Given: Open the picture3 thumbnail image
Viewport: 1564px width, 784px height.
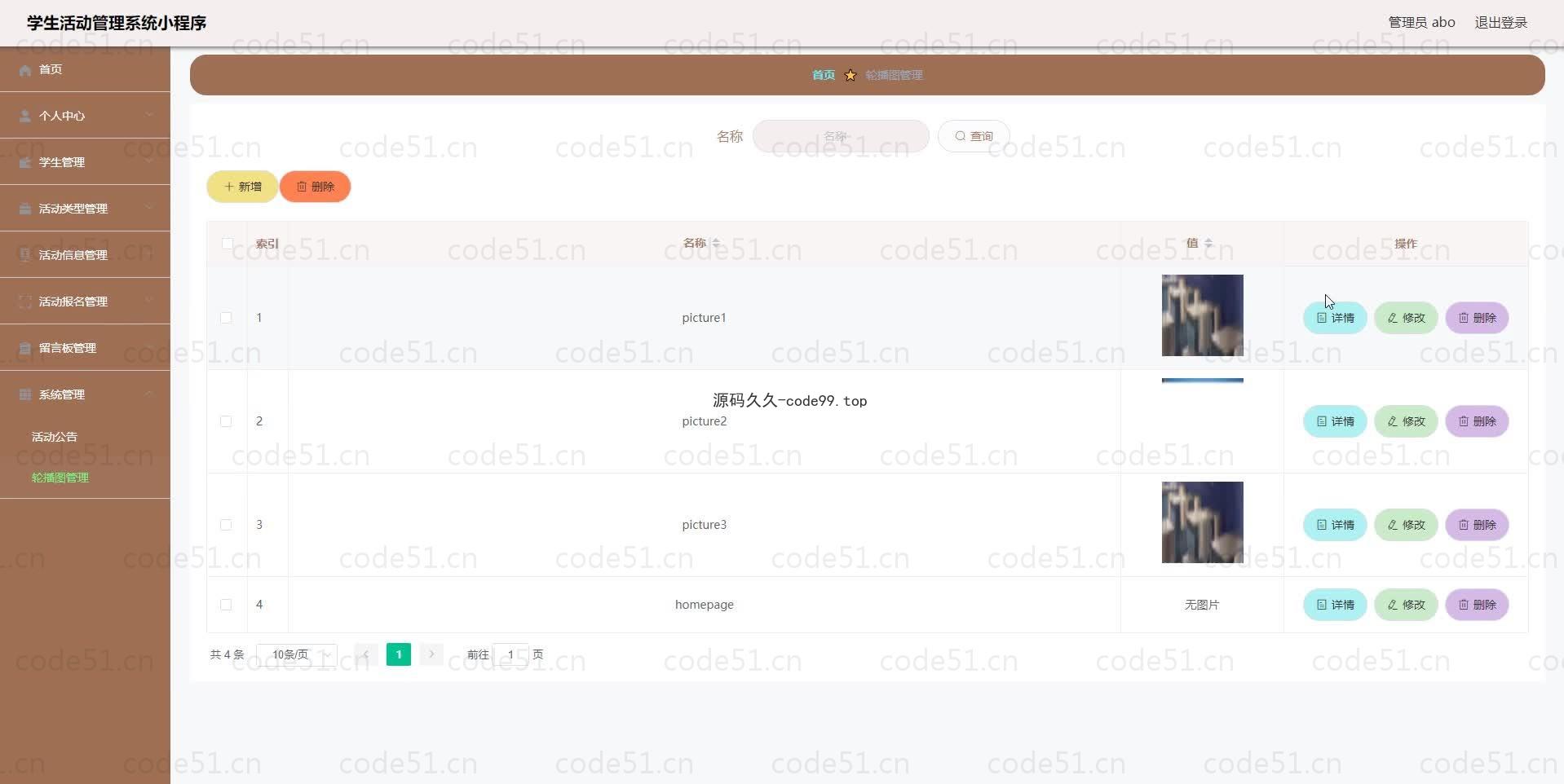Looking at the screenshot, I should 1203,522.
